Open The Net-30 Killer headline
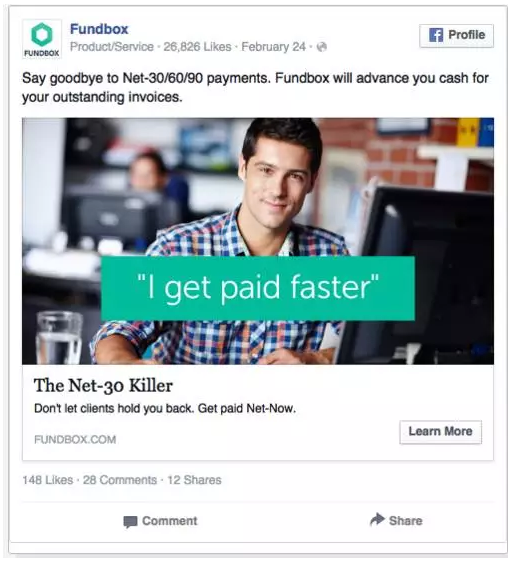513x565 pixels. (103, 386)
